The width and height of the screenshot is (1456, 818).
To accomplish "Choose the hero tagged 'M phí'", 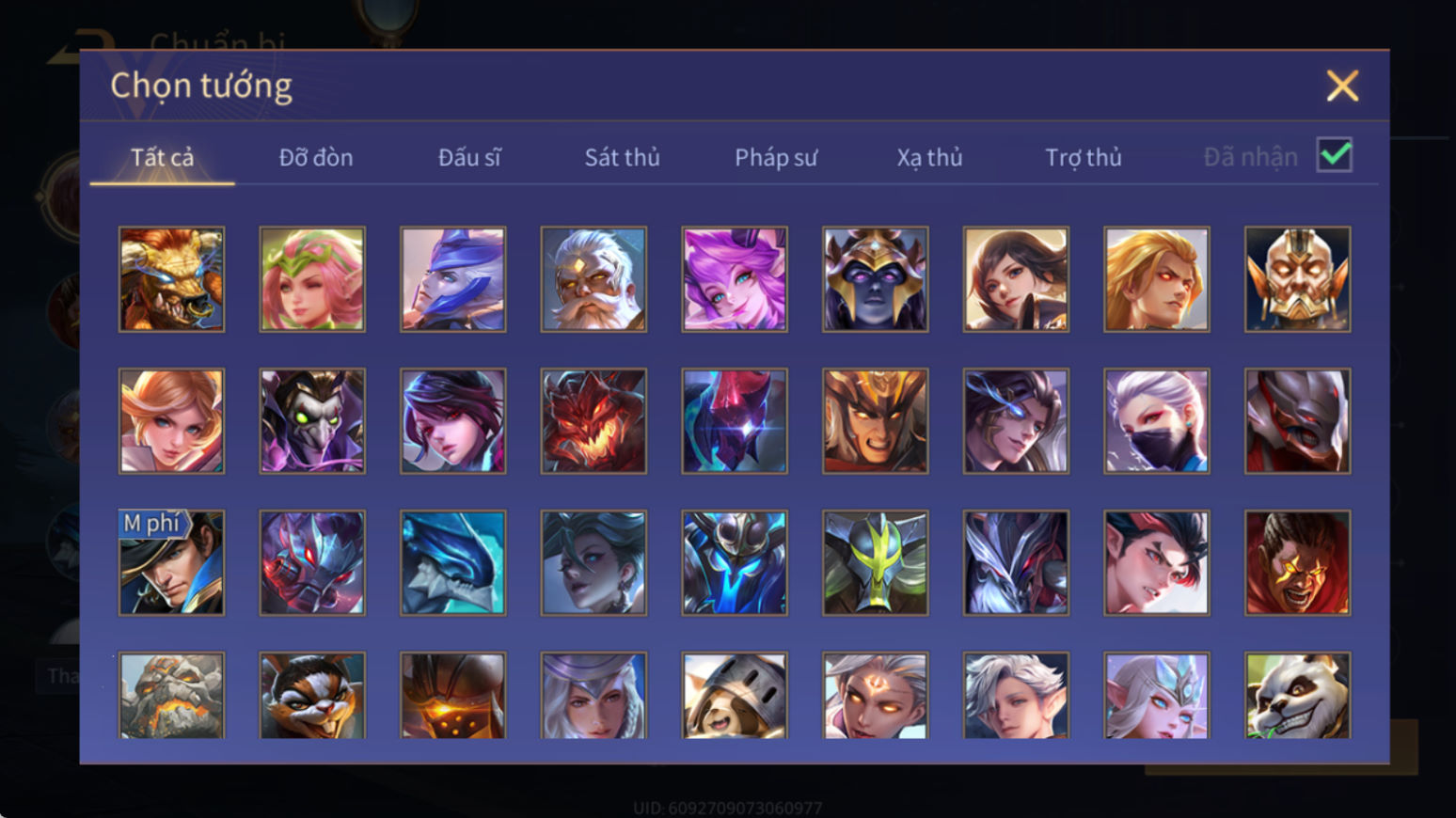I will (171, 563).
